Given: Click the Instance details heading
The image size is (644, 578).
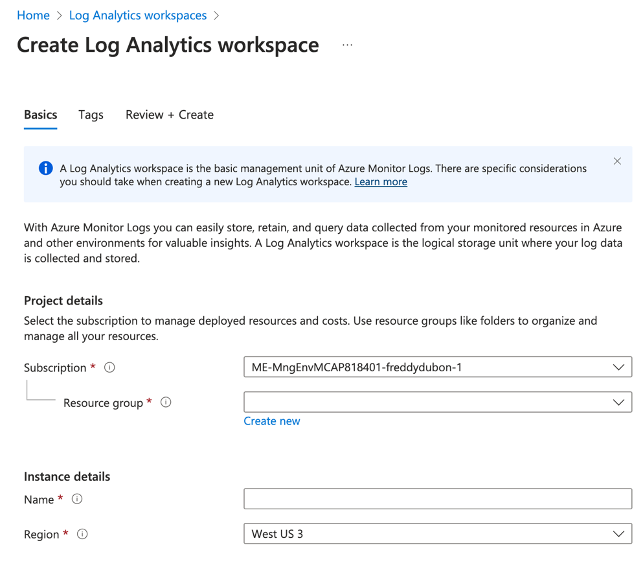Looking at the screenshot, I should [x=67, y=477].
